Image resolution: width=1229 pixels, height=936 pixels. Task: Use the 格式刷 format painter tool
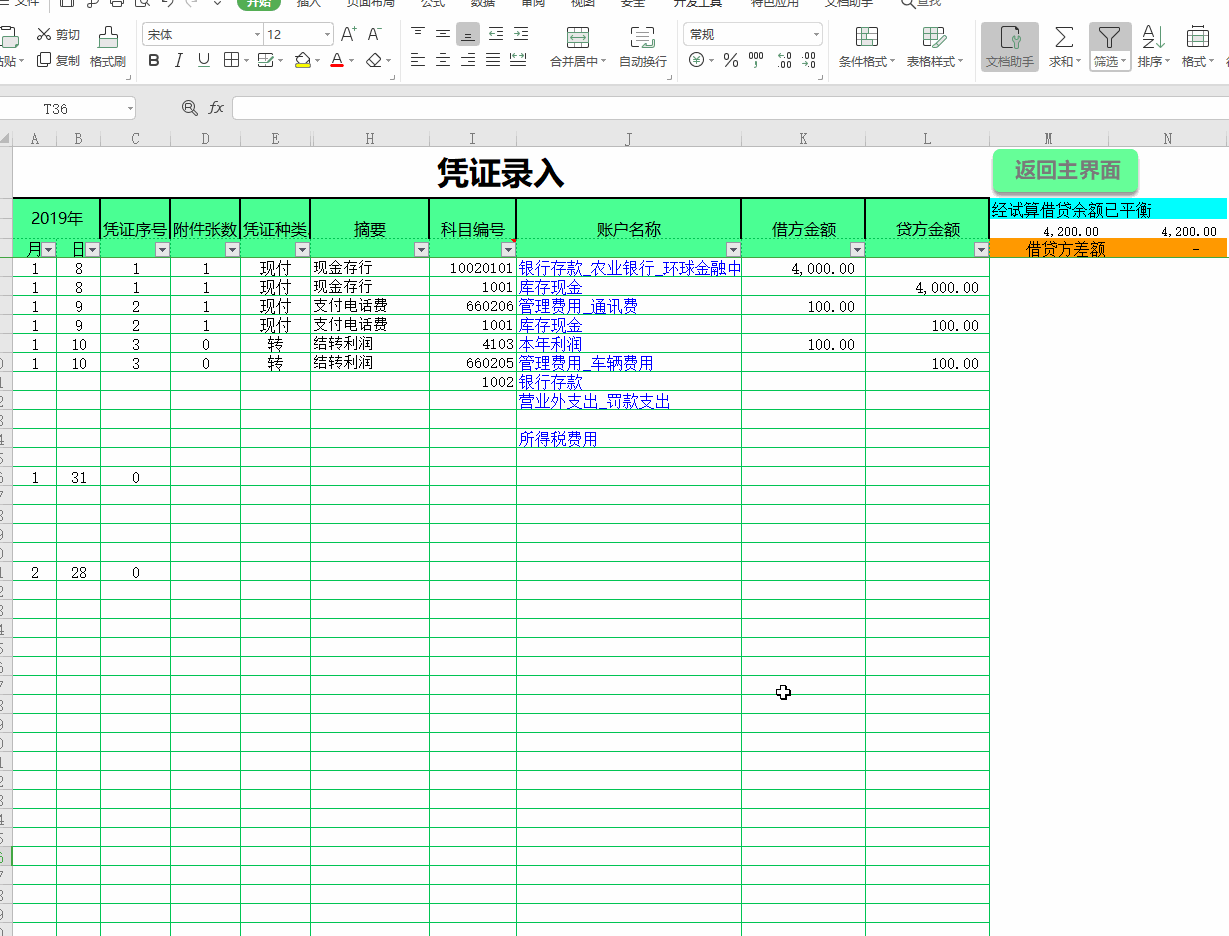tap(110, 46)
